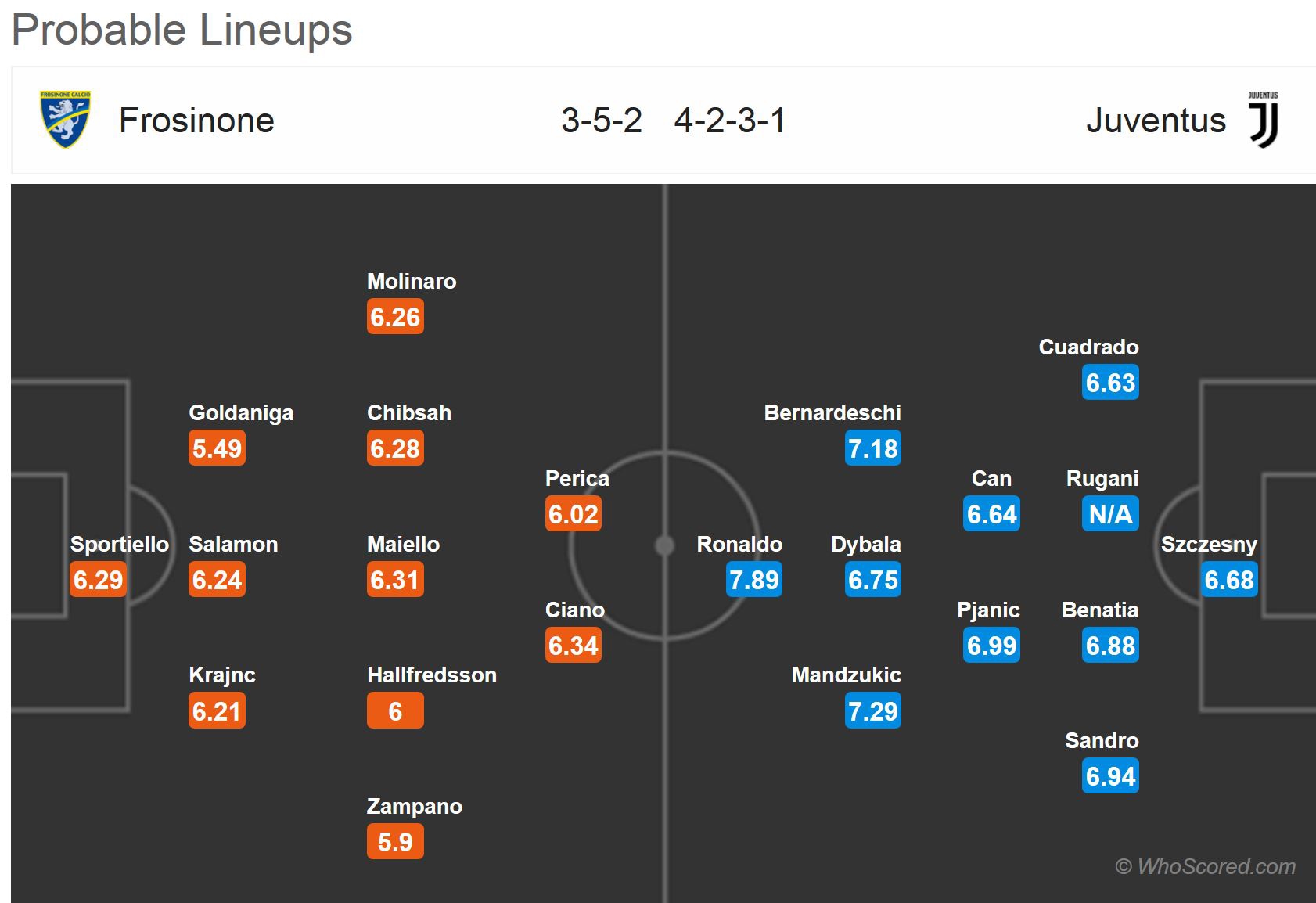Click Hallfredsson's rating badge showing 6
This screenshot has height=903, width=1316.
click(x=395, y=711)
